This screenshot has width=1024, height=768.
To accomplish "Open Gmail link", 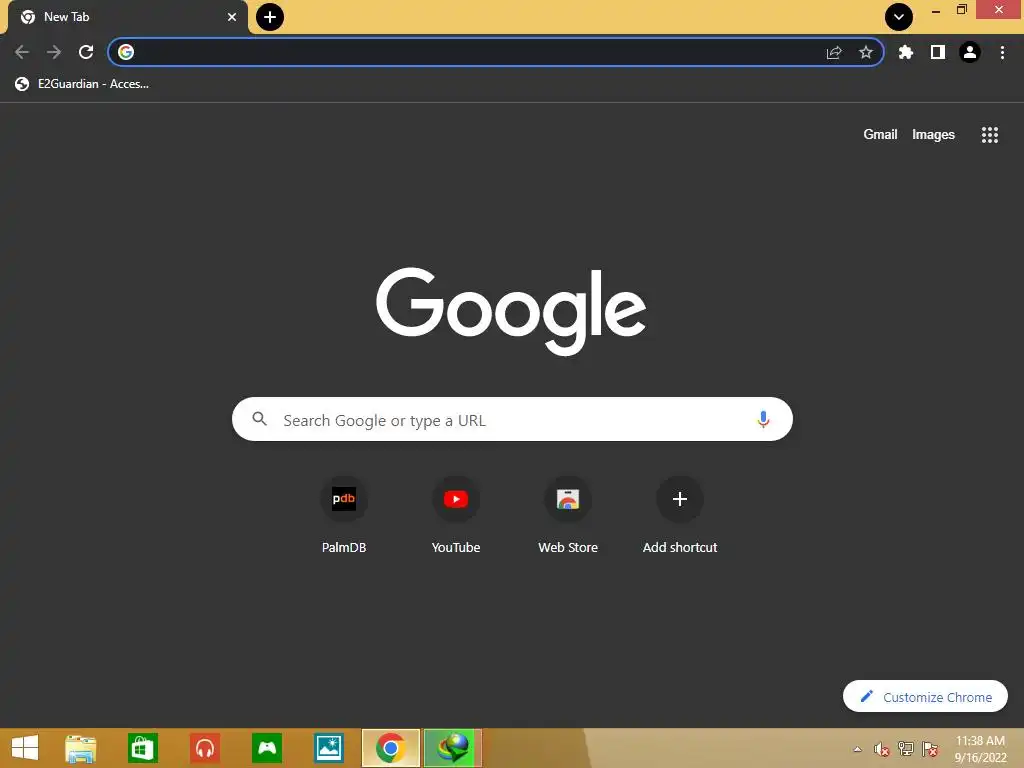I will tap(880, 135).
